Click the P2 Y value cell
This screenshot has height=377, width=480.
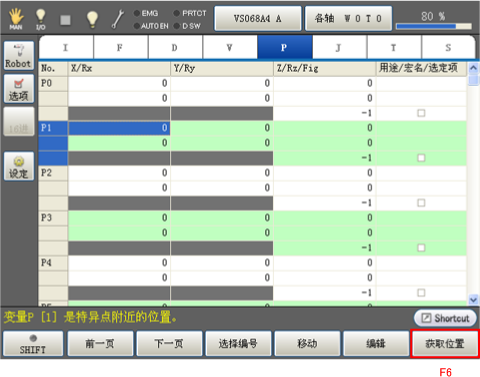222,173
